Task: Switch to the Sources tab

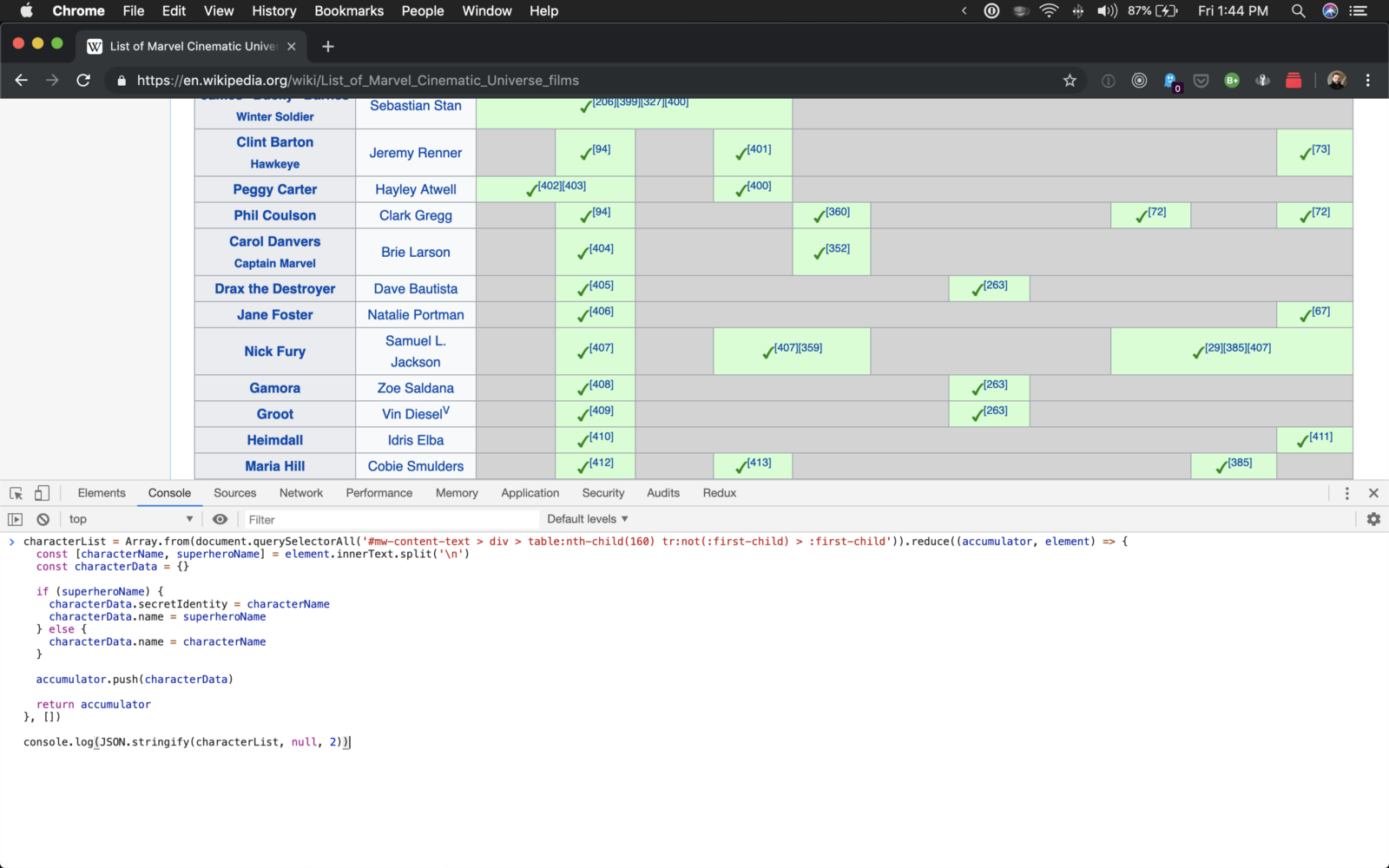Action: 235,493
